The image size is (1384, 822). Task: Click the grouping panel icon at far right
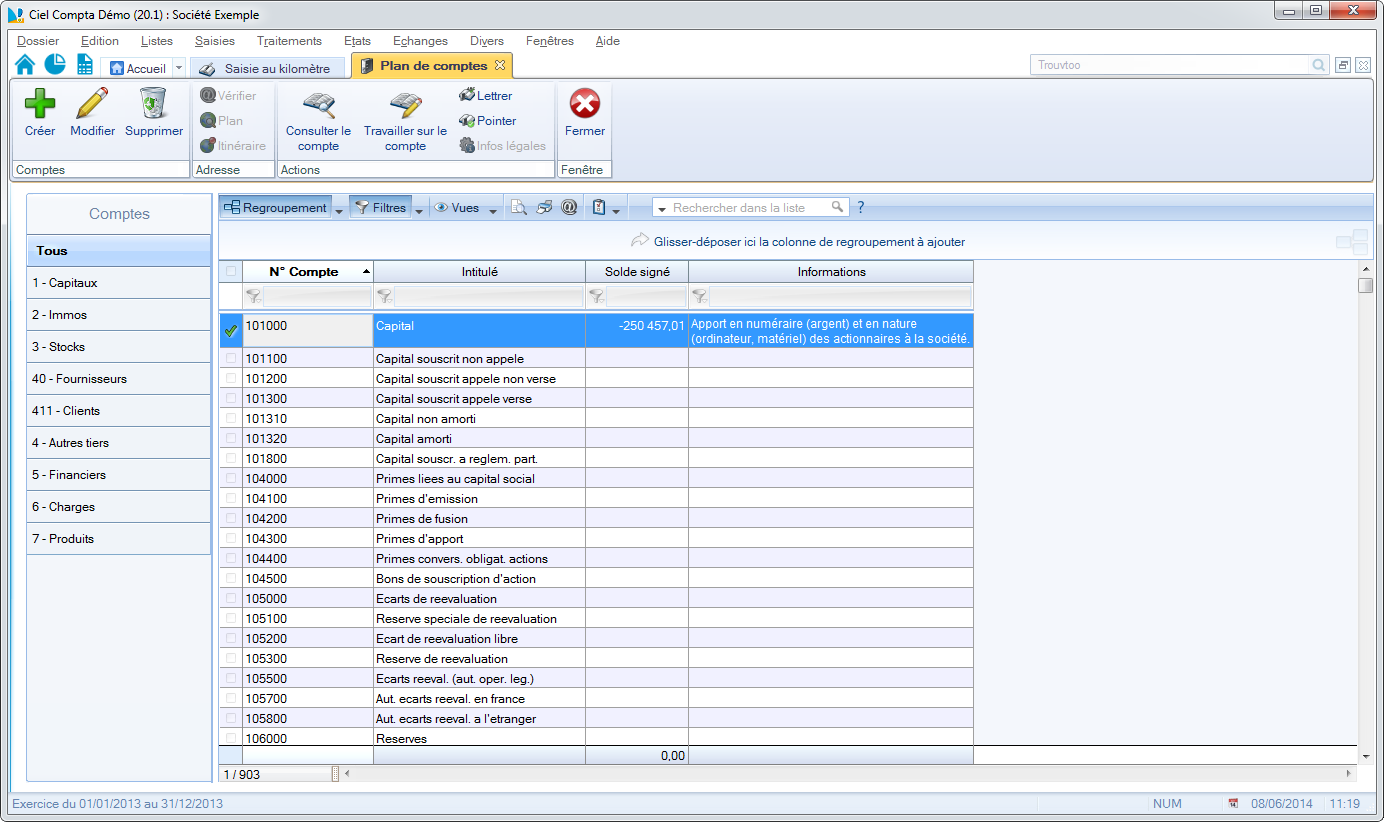(x=1352, y=242)
